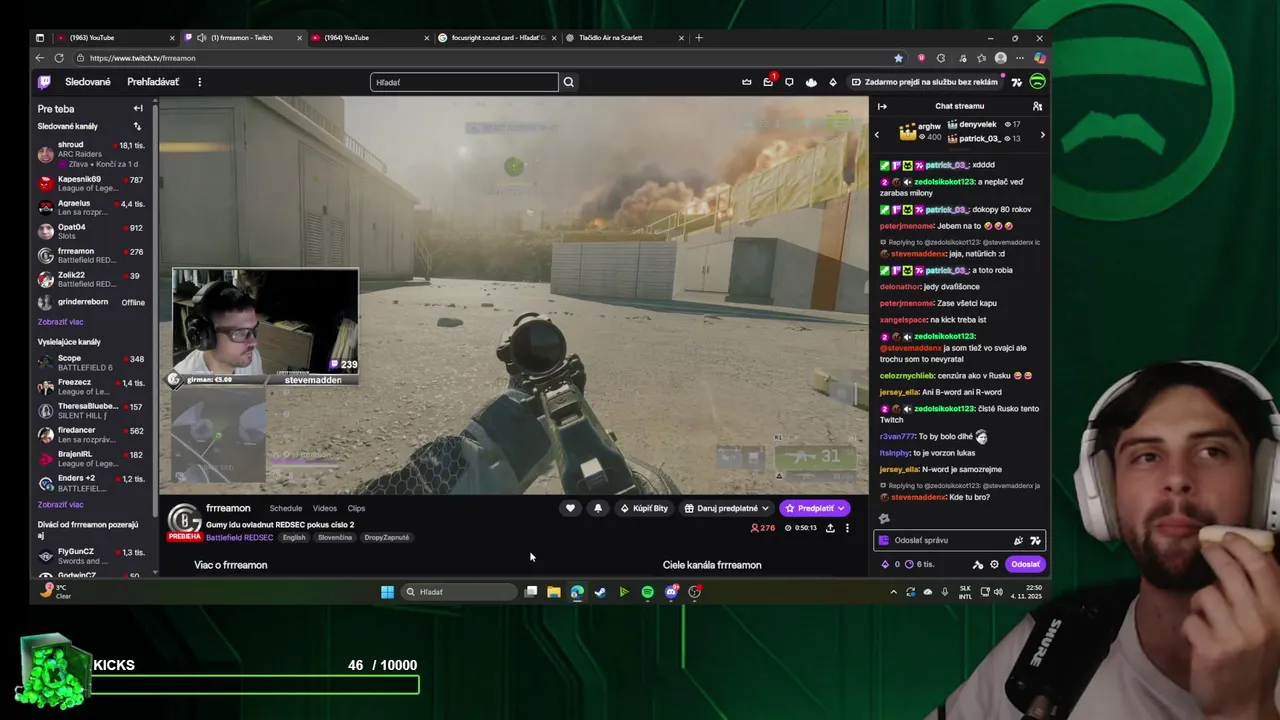Image resolution: width=1280 pixels, height=720 pixels.
Task: Open Spotify from the Windows taskbar
Action: 647,592
